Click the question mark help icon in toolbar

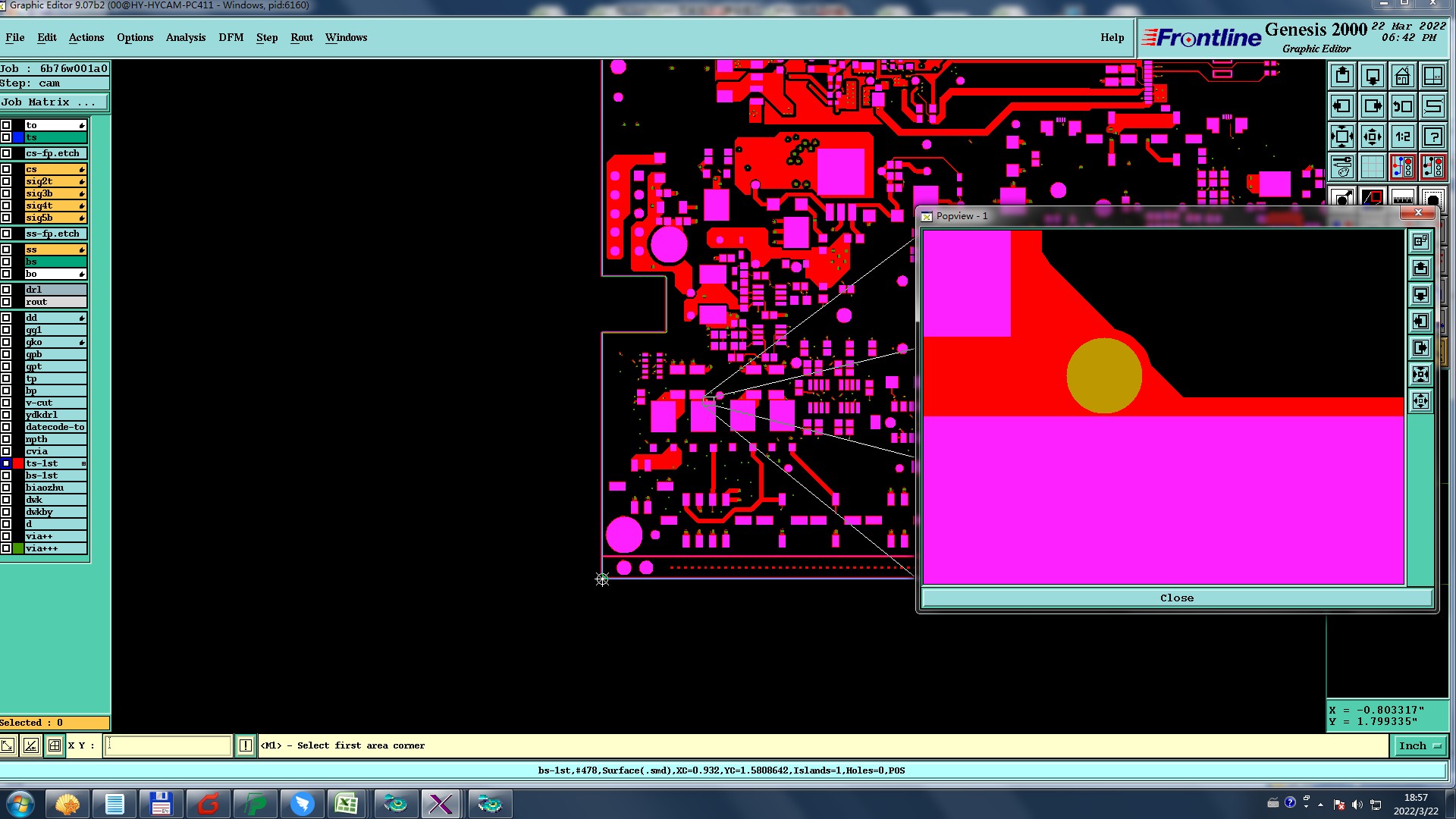tap(1432, 136)
